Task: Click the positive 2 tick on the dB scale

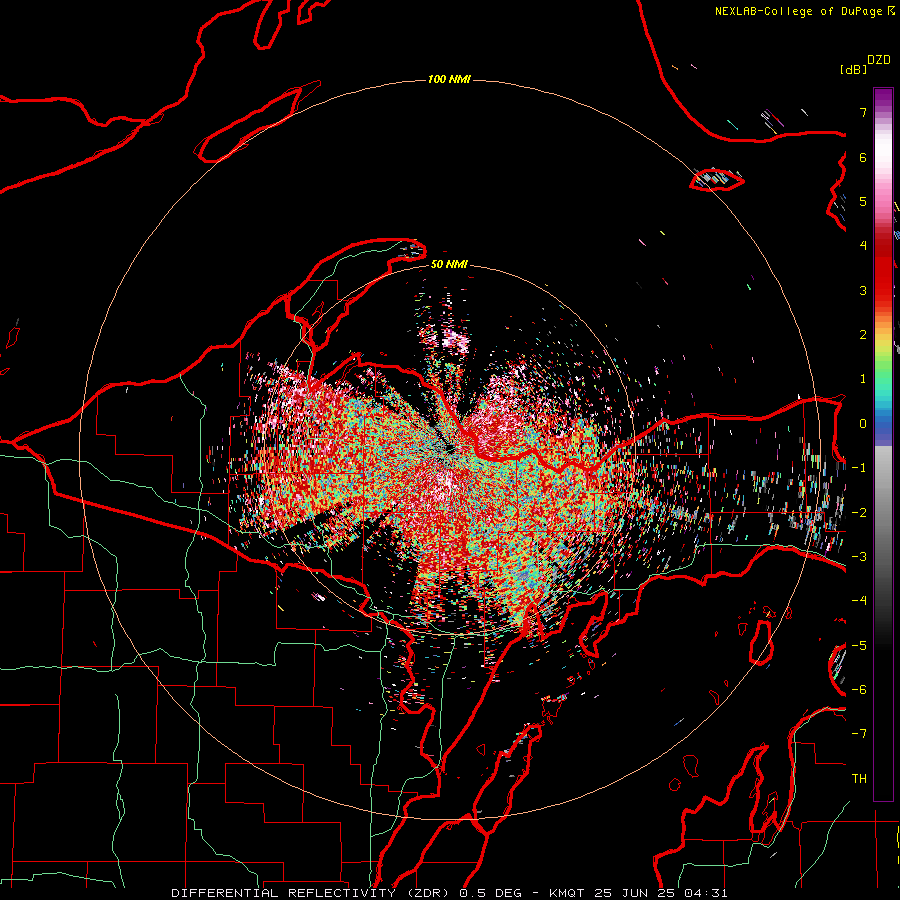Action: [x=863, y=335]
